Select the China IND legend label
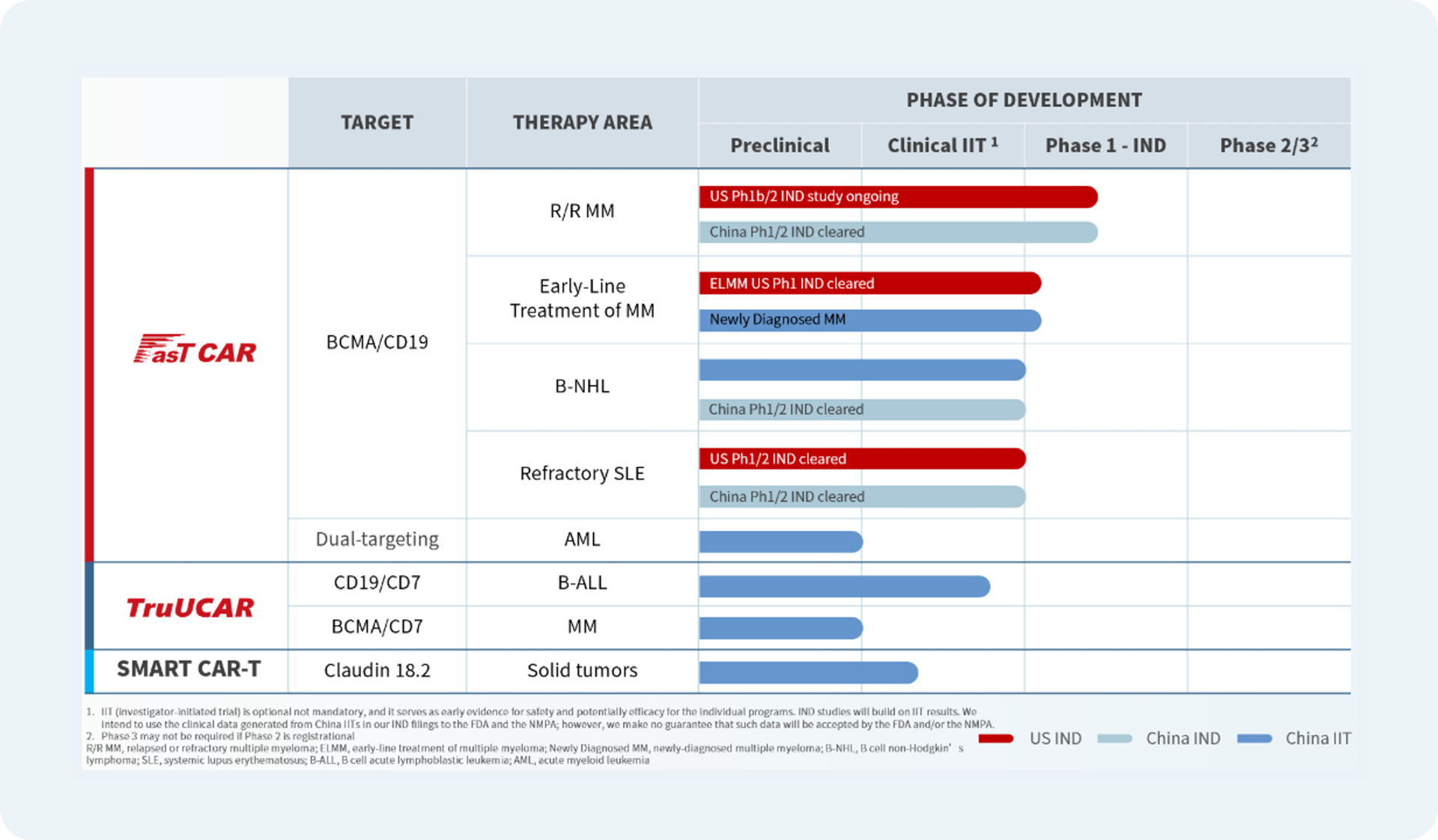This screenshot has width=1438, height=840. point(1183,738)
